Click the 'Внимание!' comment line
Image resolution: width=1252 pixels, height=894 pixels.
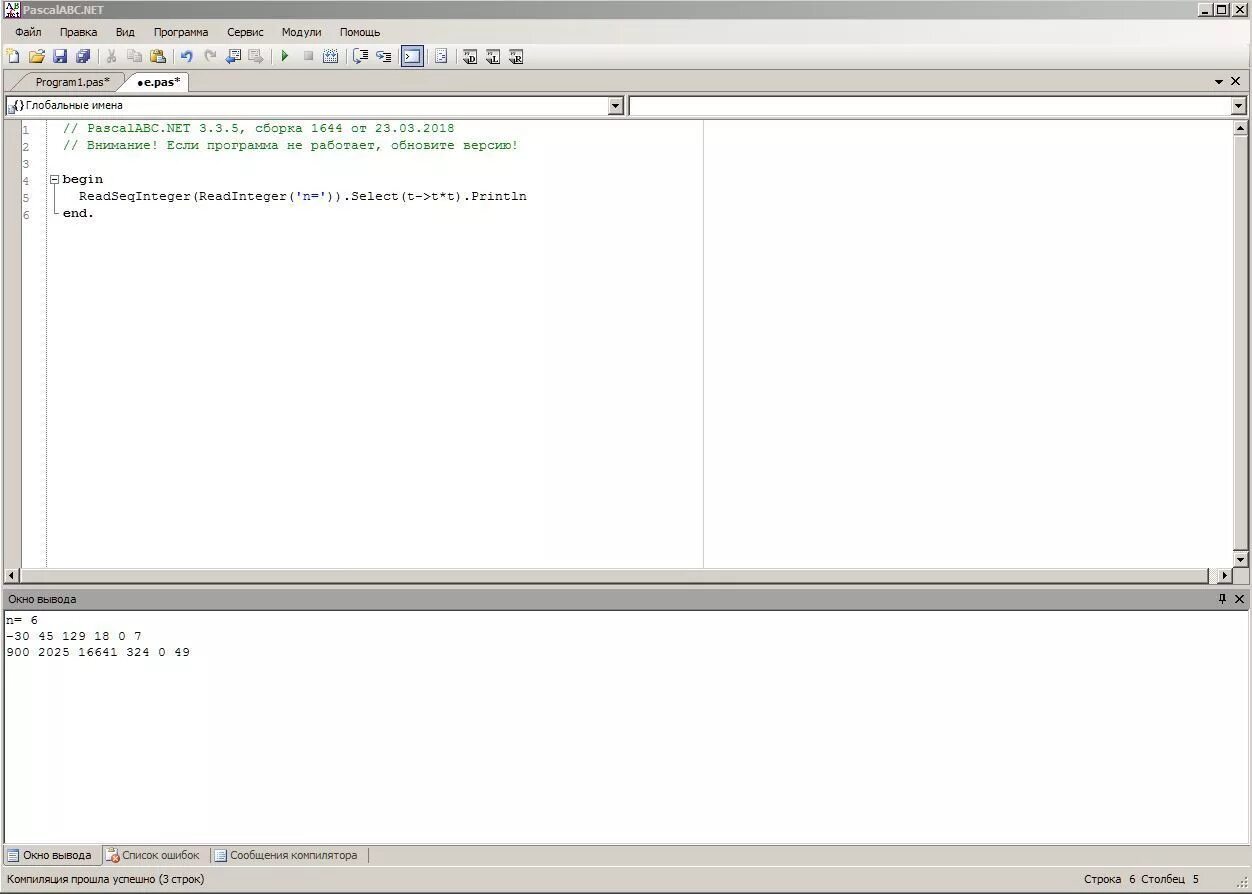click(x=290, y=145)
